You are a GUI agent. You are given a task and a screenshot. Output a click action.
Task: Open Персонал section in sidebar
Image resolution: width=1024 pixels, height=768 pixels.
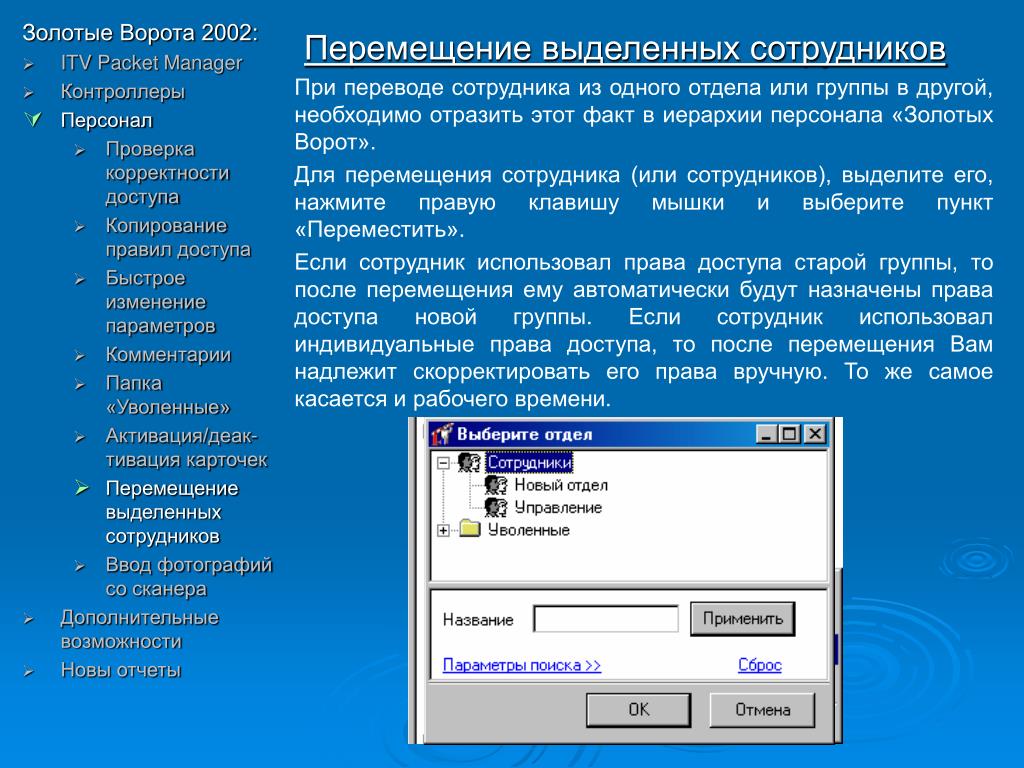[106, 121]
